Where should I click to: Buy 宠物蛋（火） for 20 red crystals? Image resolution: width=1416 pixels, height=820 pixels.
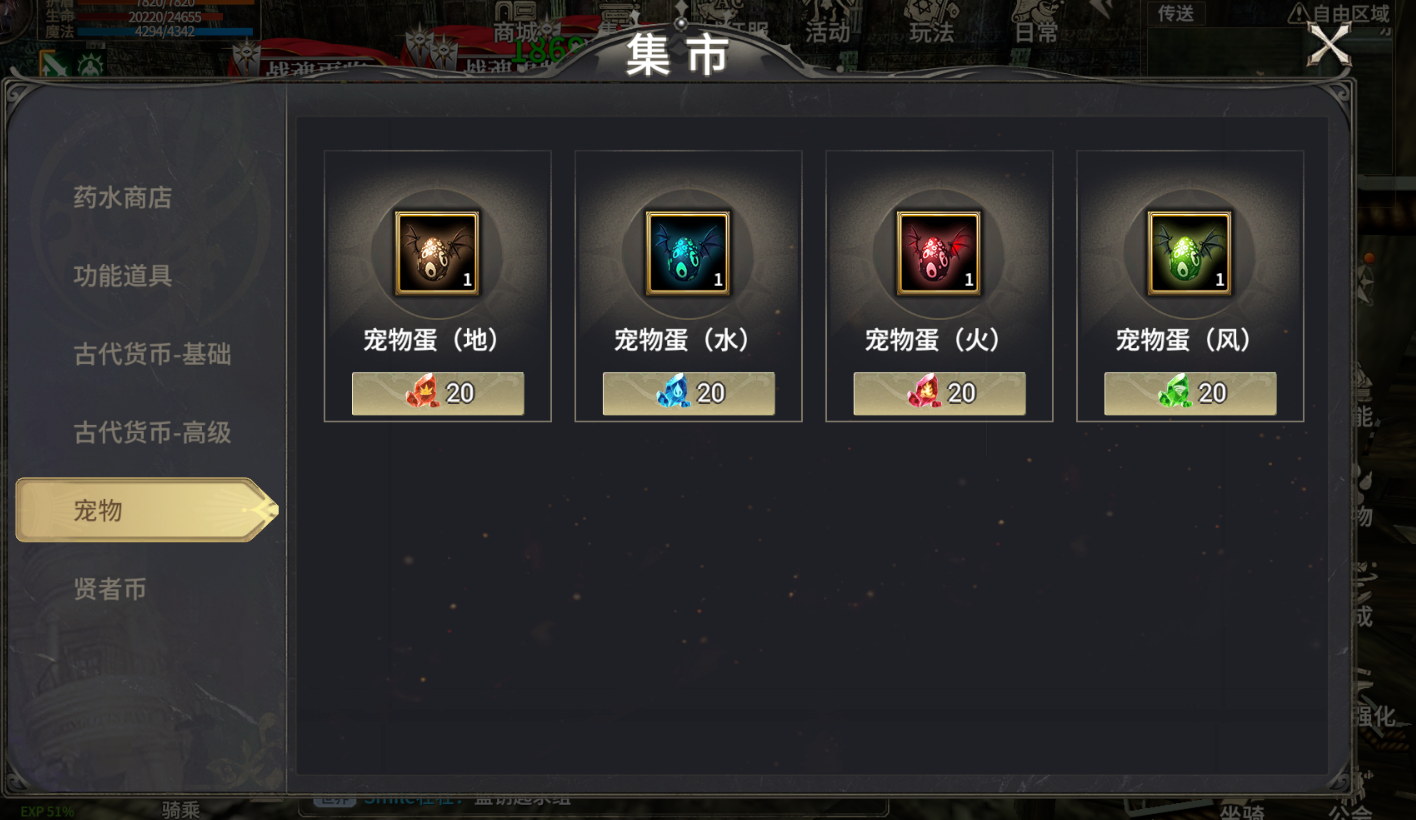[x=940, y=393]
